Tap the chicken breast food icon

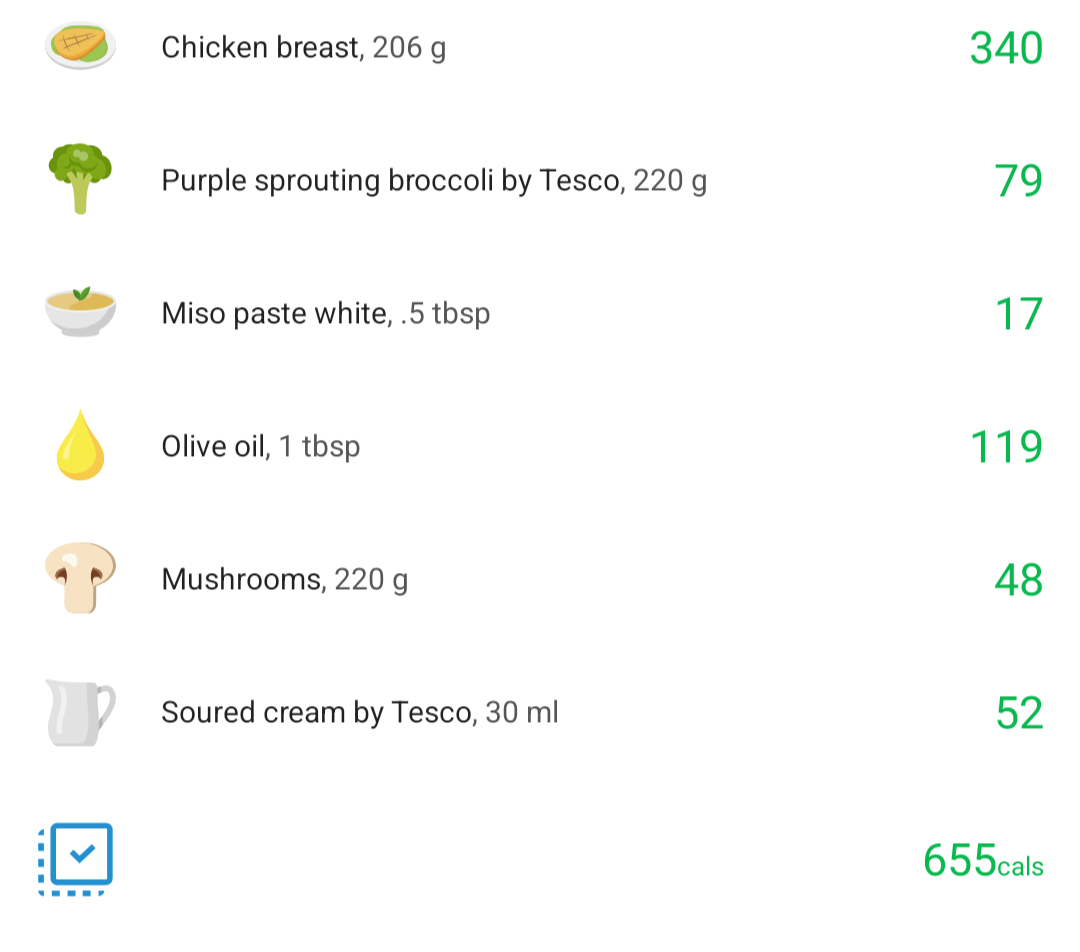(80, 45)
